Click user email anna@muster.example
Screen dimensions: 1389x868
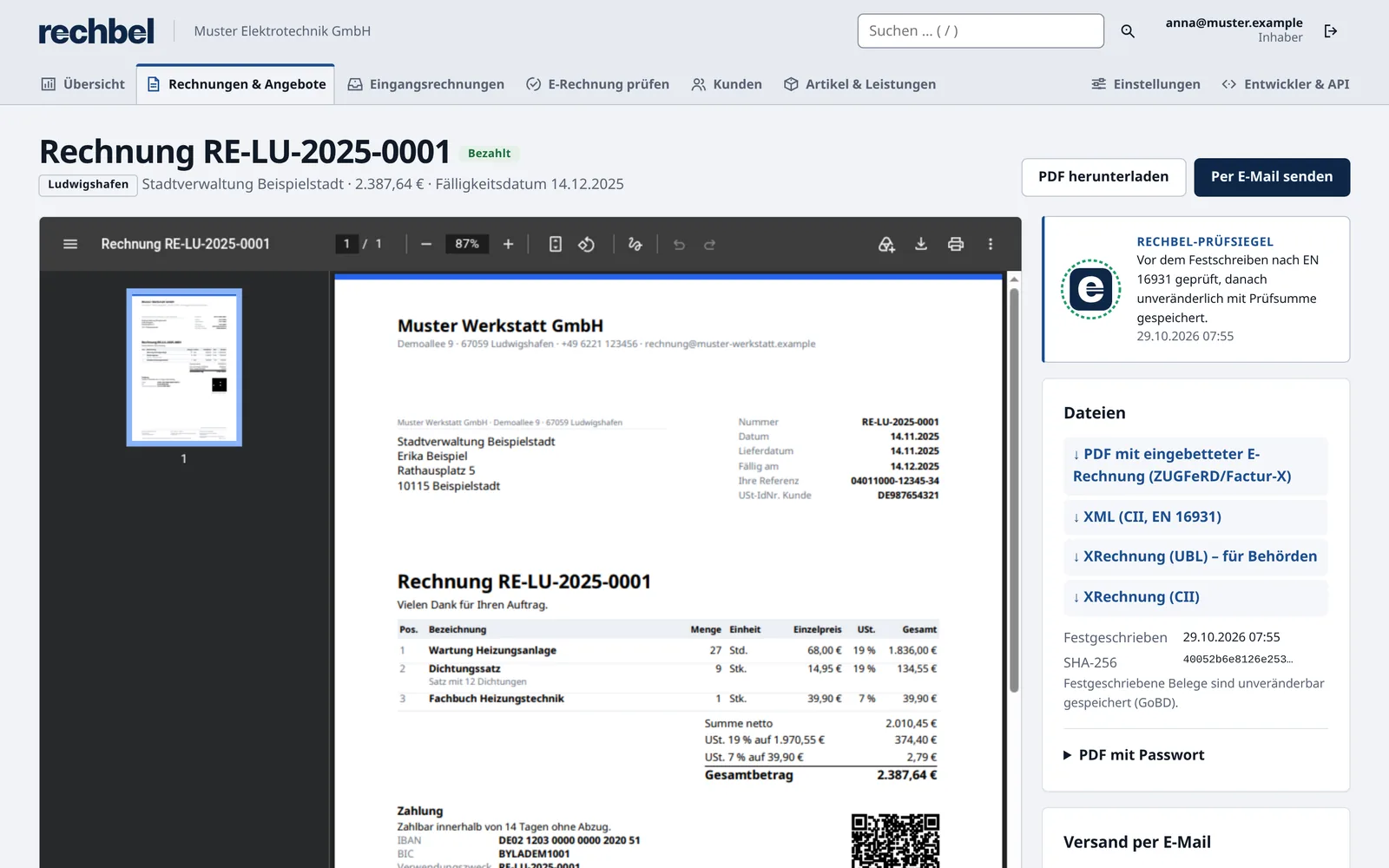click(1234, 23)
